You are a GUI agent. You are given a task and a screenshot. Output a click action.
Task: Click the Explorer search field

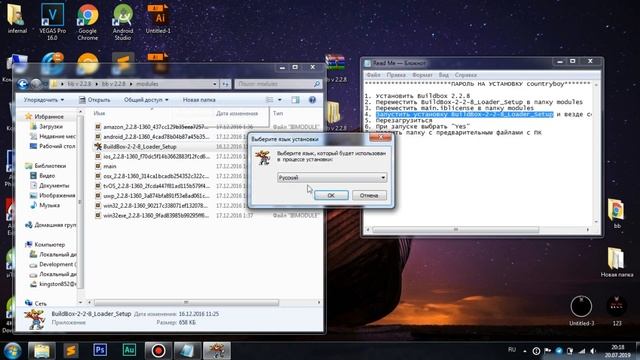[278, 84]
